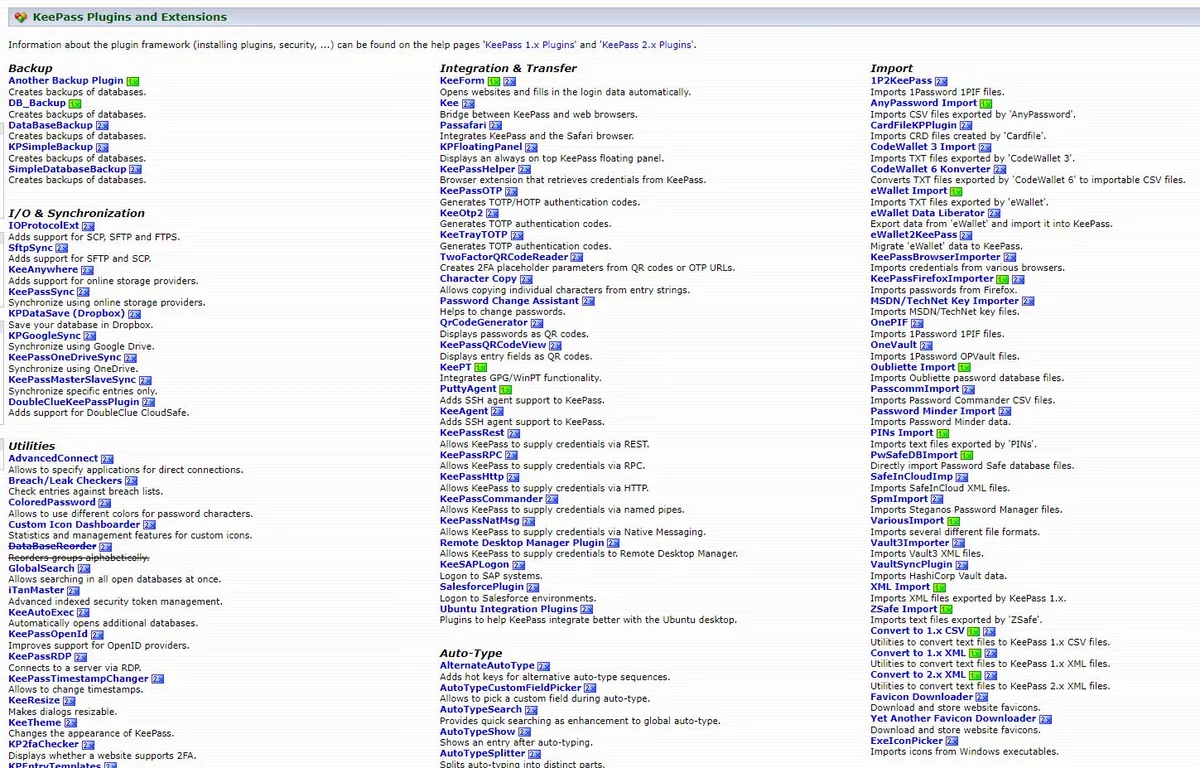Open the struck-through DataBaseReorder link
Image resolution: width=1200 pixels, height=768 pixels.
point(52,547)
